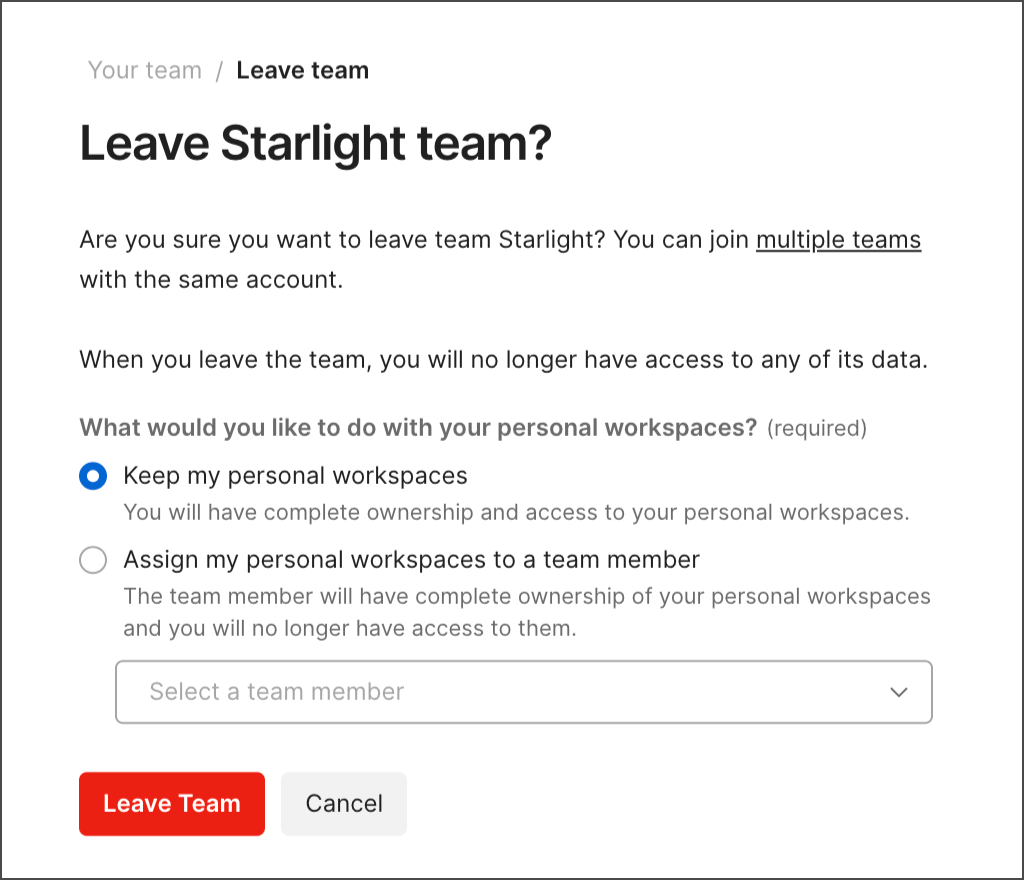Dismiss the dialog with the Cancel button

[343, 803]
